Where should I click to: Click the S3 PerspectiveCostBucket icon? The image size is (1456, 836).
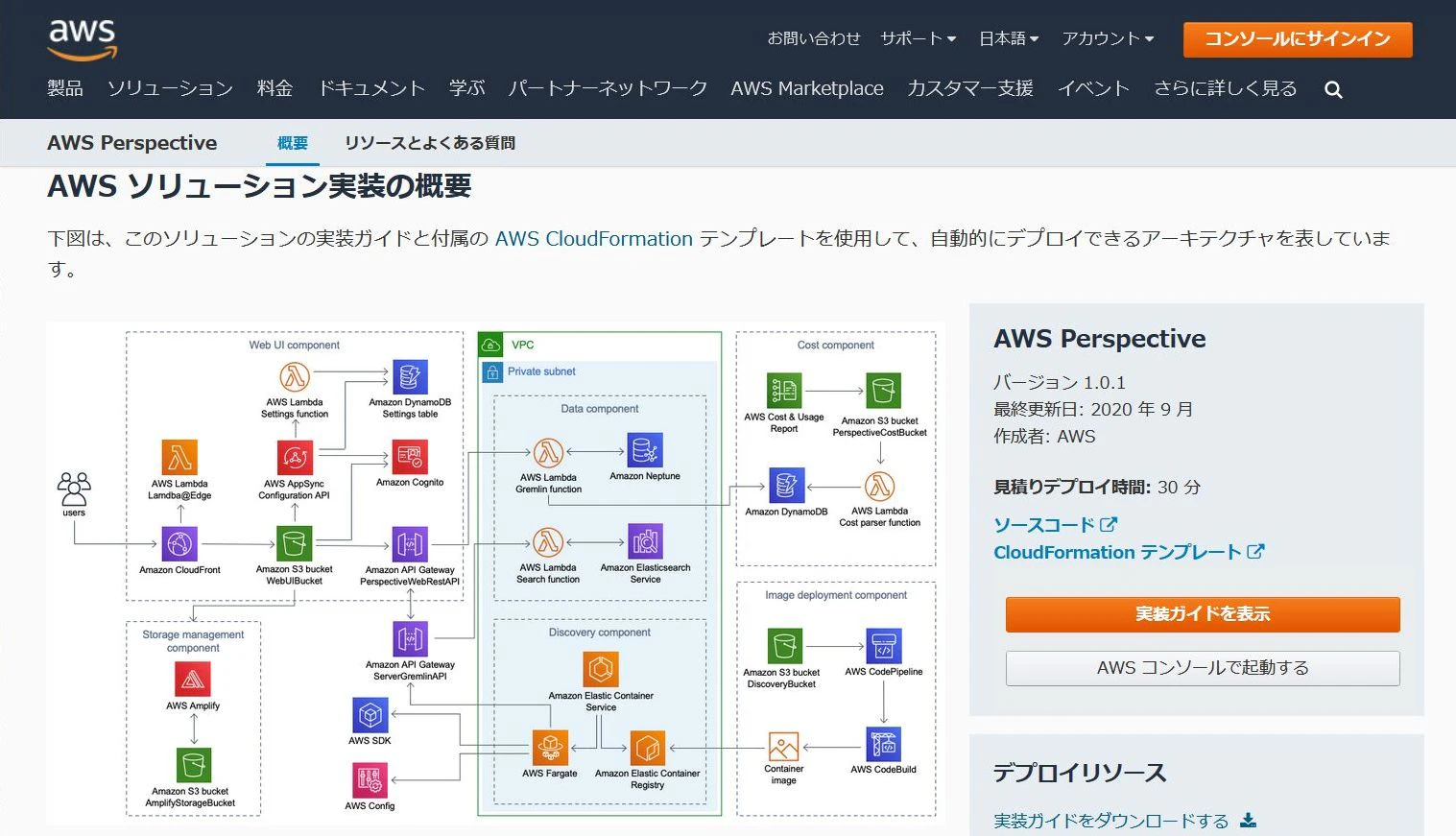click(883, 392)
